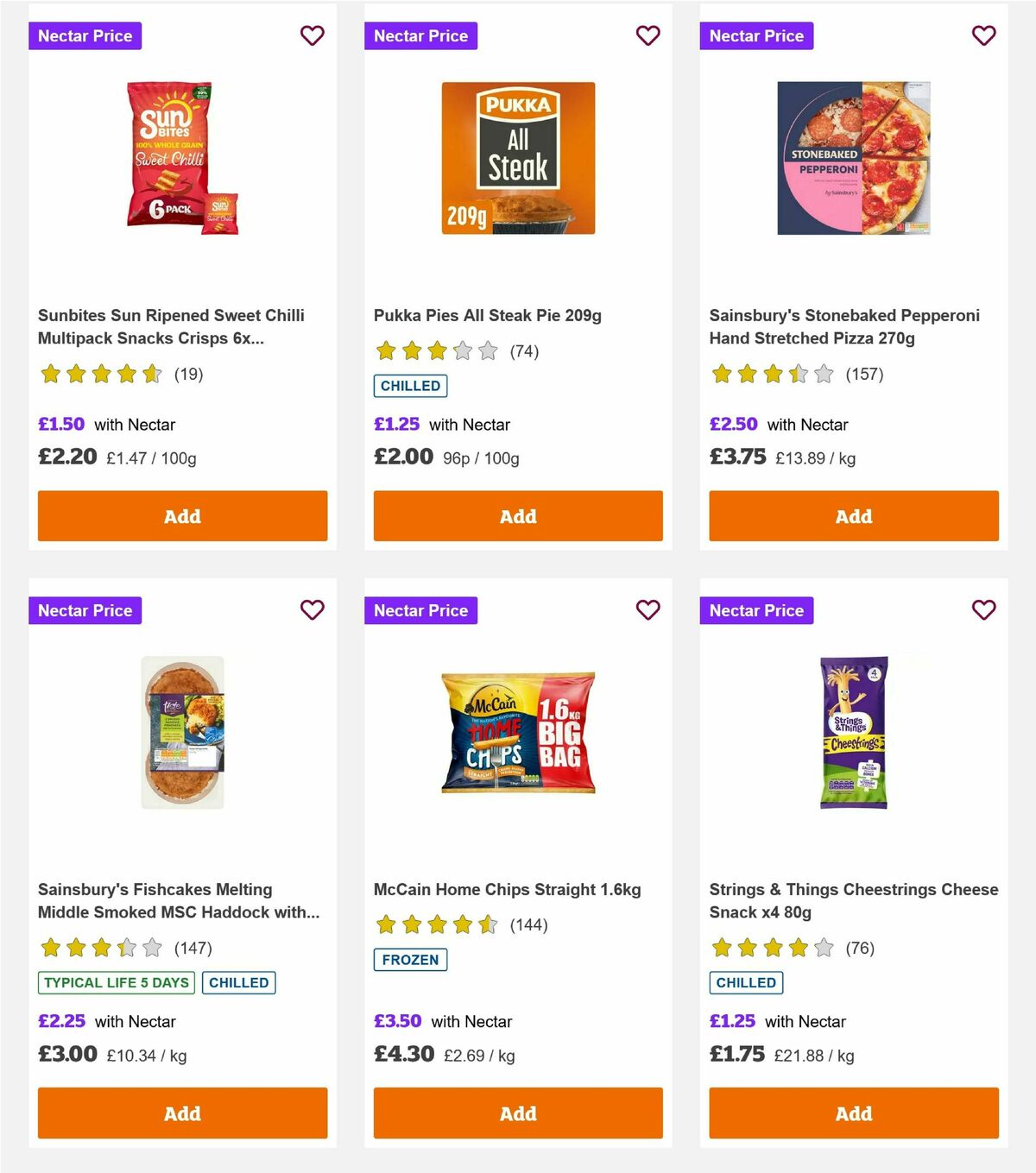Click the heart on Pukka Pies All Steak Pie
The image size is (1036, 1173).
tap(647, 35)
